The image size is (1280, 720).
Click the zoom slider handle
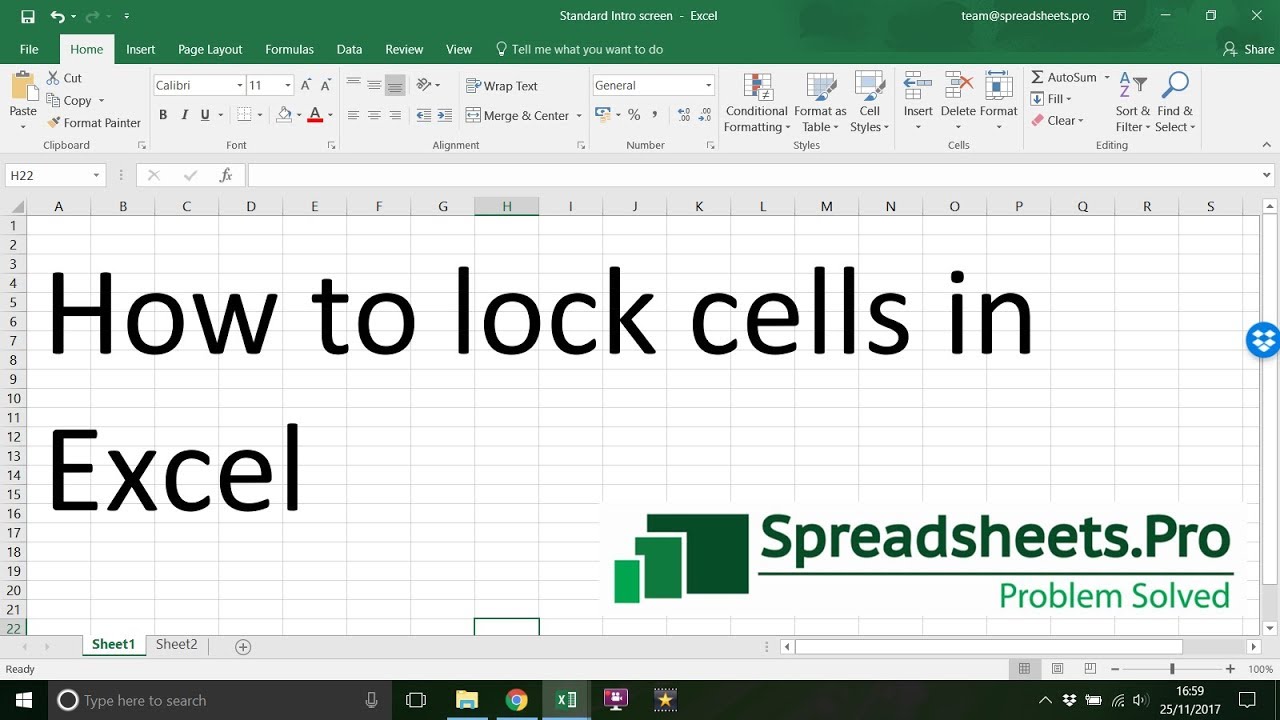1172,669
